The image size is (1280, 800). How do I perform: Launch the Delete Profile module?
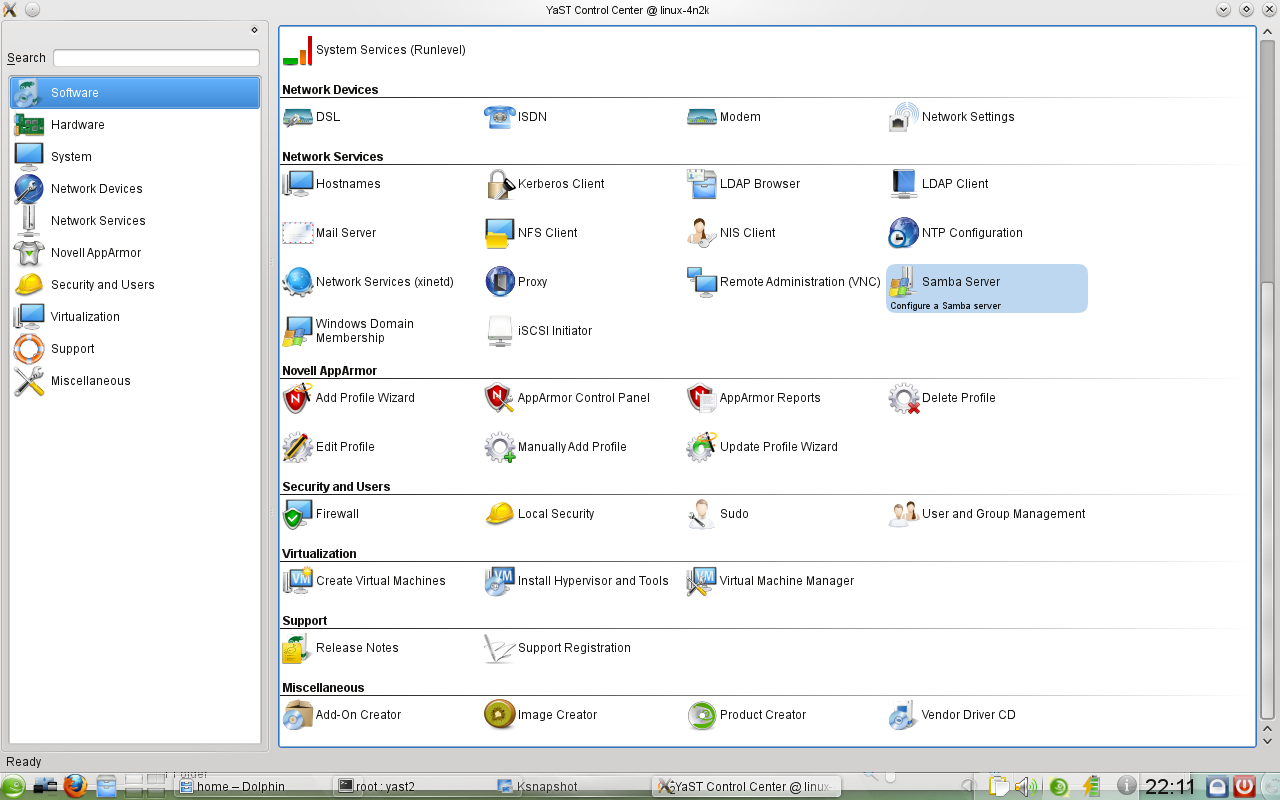point(942,398)
